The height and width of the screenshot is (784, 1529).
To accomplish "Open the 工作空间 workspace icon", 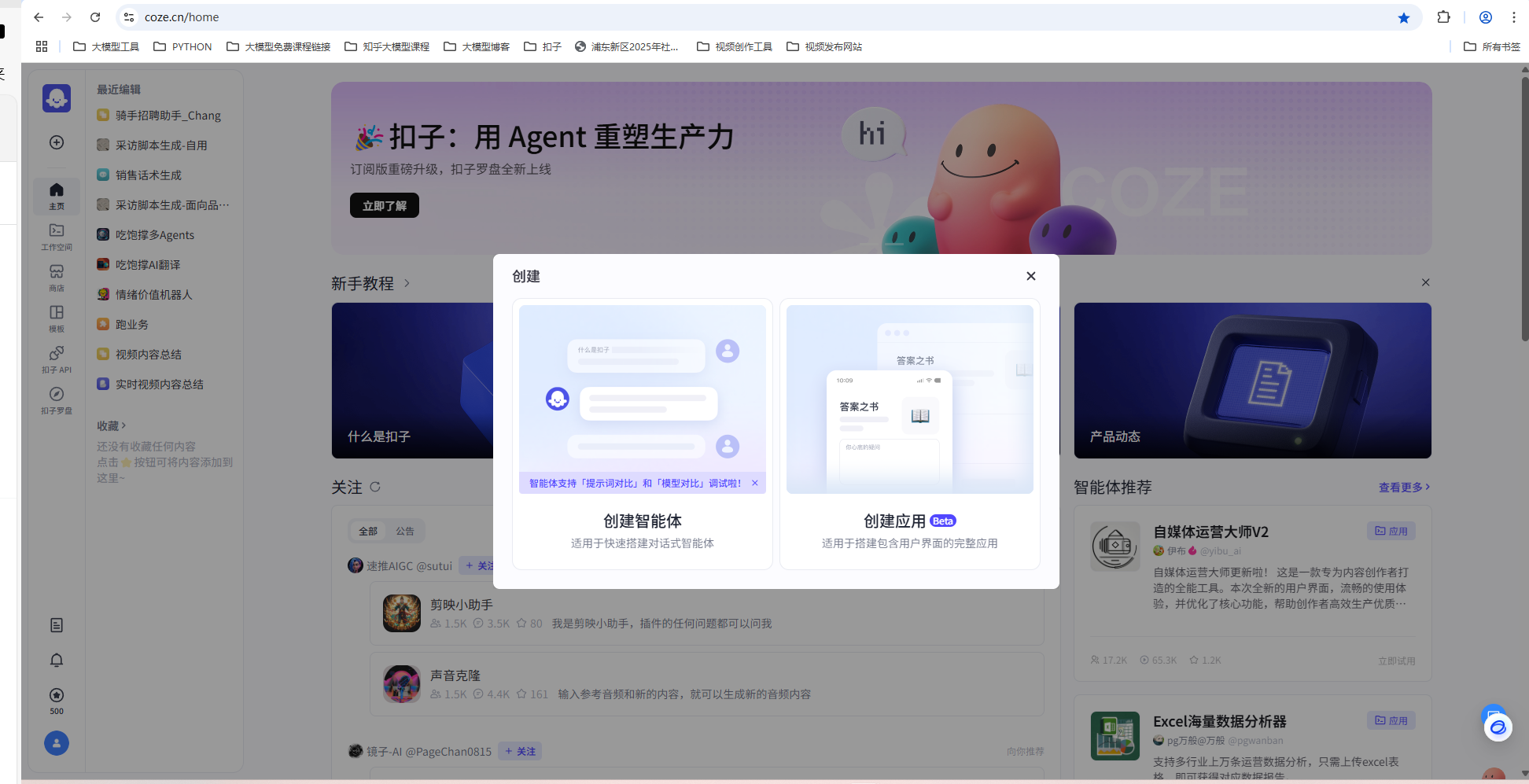I will pyautogui.click(x=57, y=237).
